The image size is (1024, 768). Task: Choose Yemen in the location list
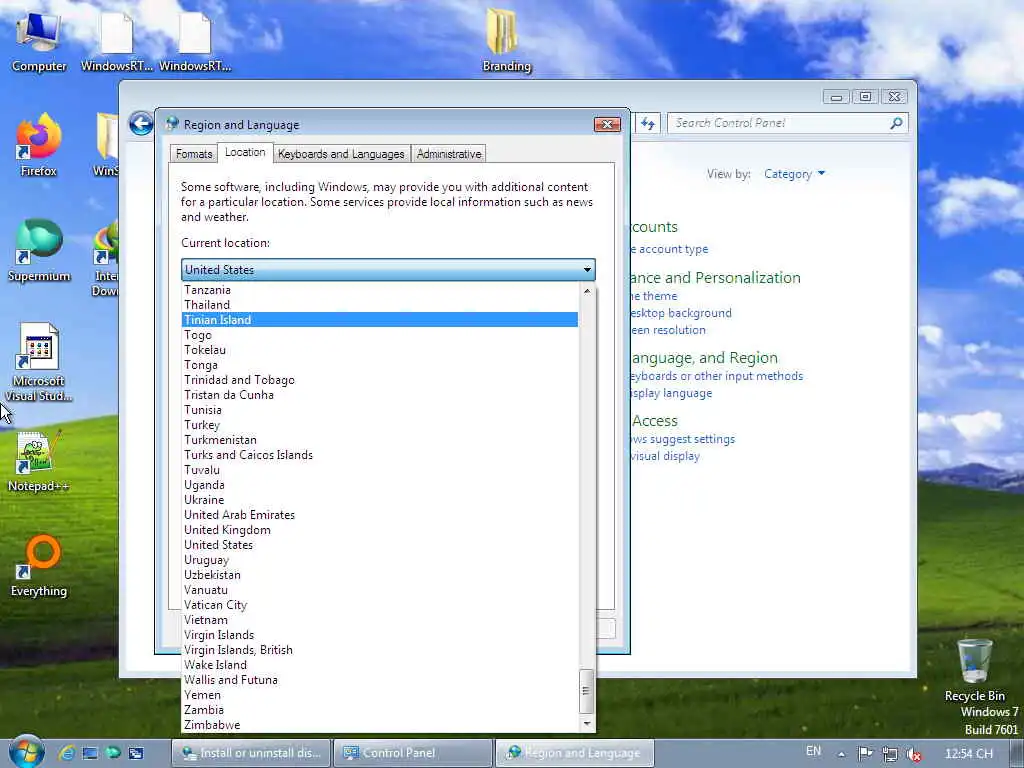click(379, 696)
